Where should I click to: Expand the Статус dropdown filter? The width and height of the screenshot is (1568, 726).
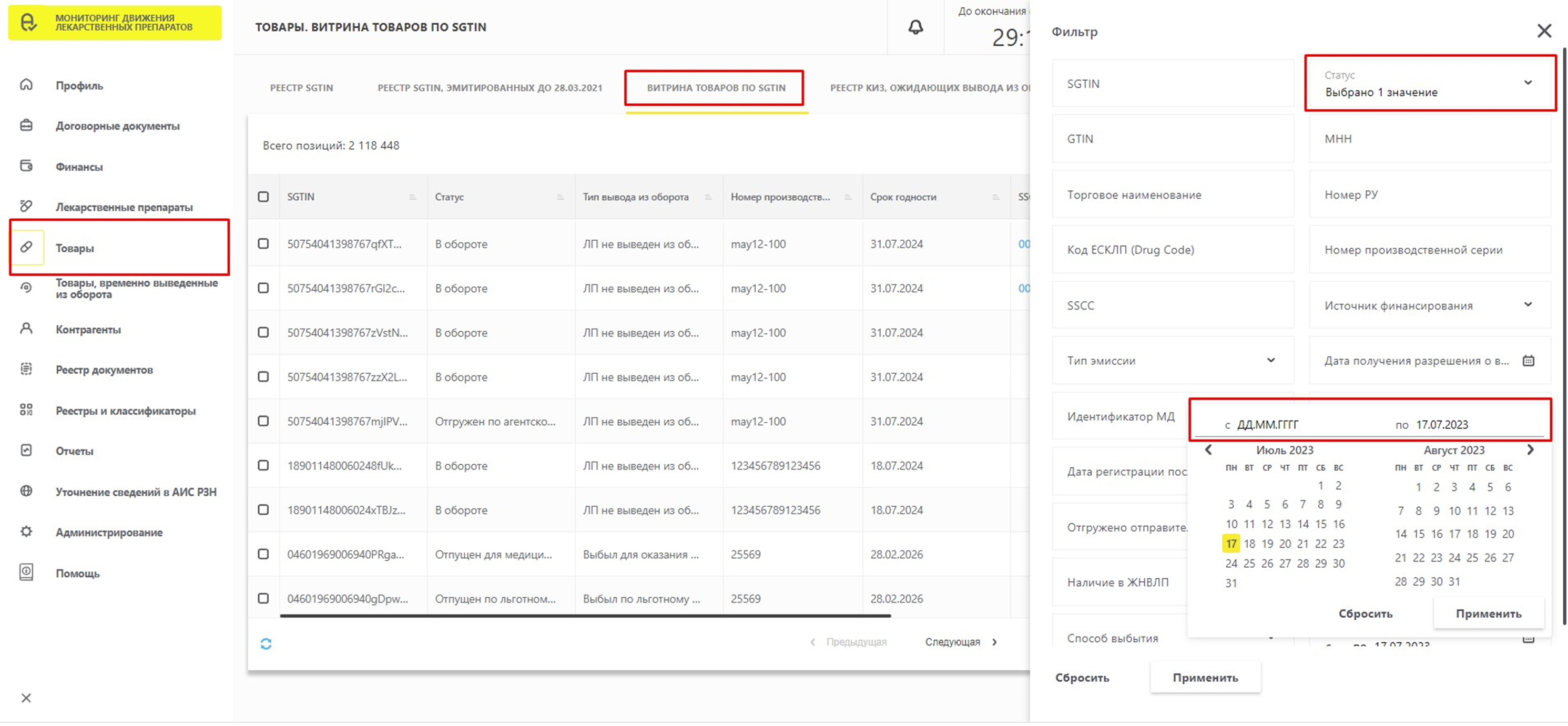(1528, 83)
